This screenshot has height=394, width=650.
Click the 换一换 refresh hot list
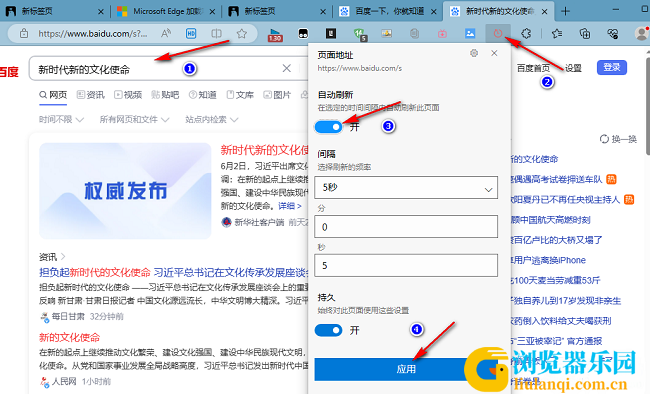(618, 139)
